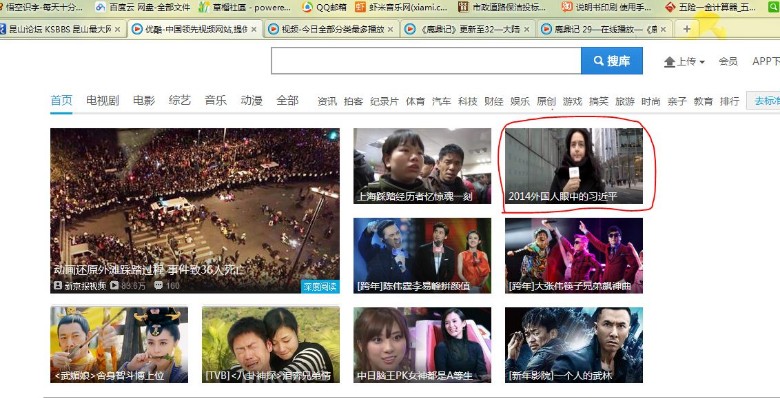Click the magnifier search button 搜库

[612, 61]
